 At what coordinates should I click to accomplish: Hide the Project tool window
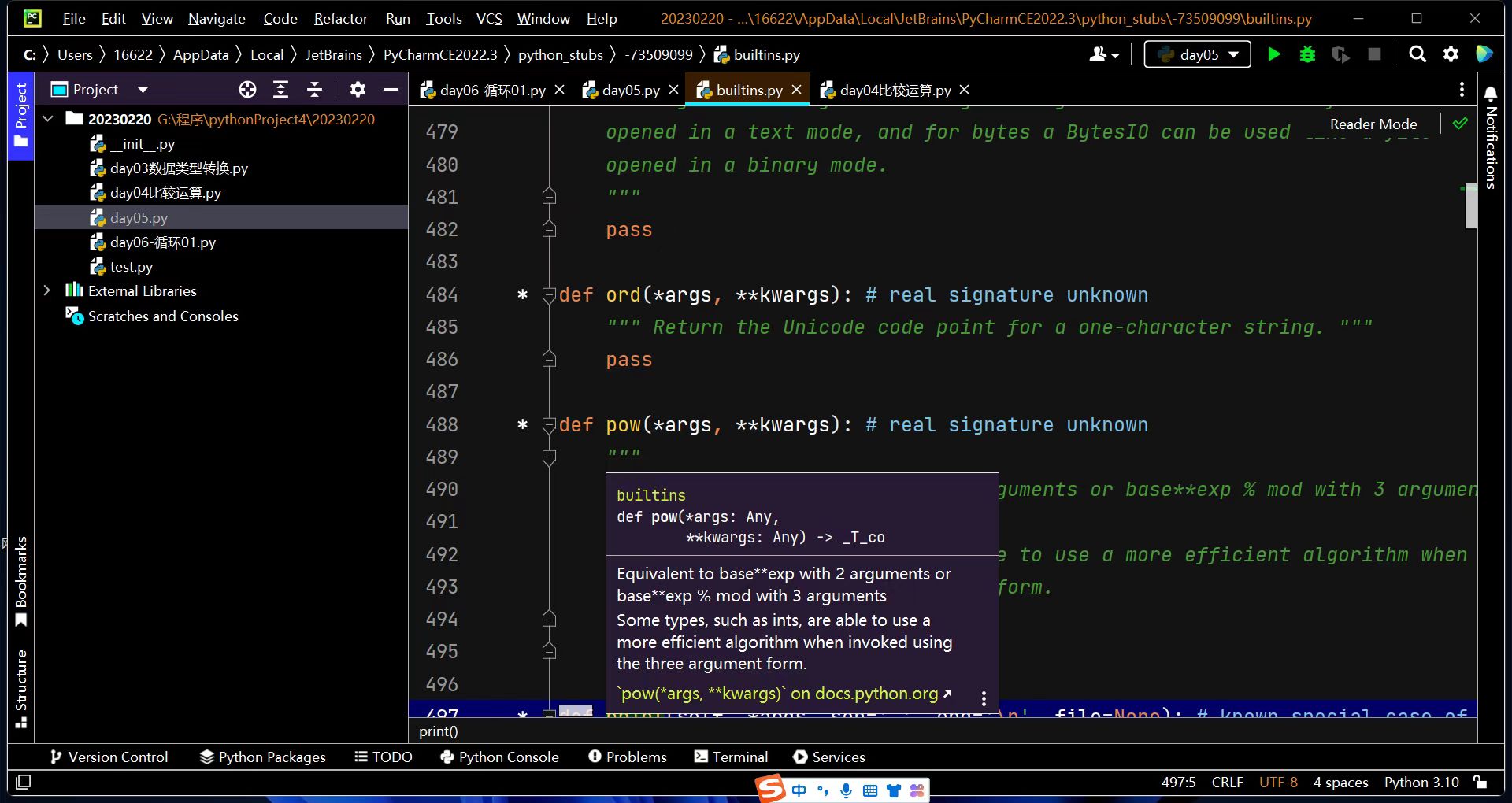click(x=391, y=90)
